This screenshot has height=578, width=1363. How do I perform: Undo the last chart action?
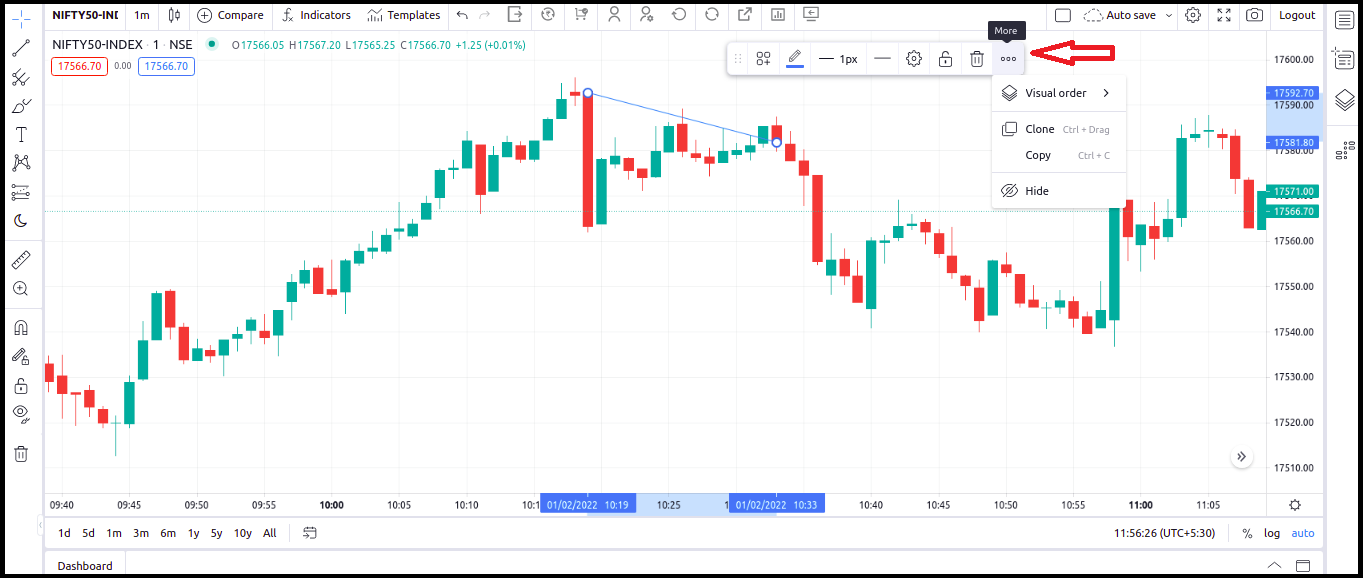(x=462, y=15)
